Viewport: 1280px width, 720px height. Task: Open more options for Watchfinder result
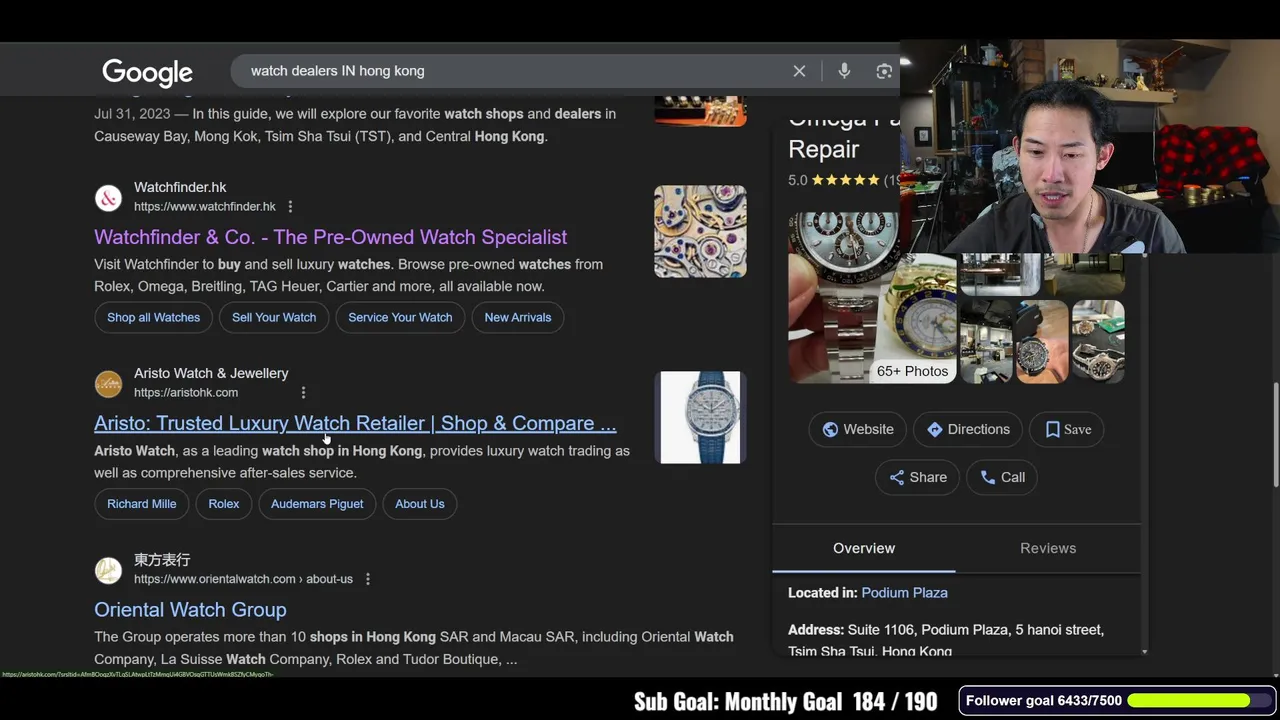290,206
